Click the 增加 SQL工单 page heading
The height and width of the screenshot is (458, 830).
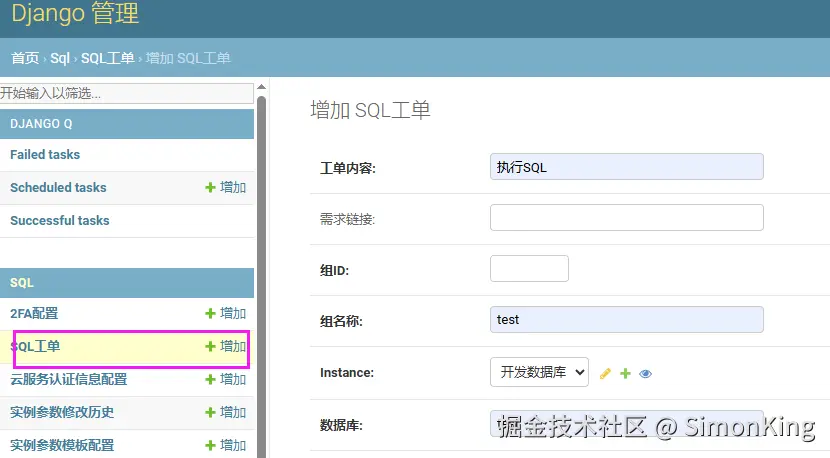pyautogui.click(x=370, y=110)
